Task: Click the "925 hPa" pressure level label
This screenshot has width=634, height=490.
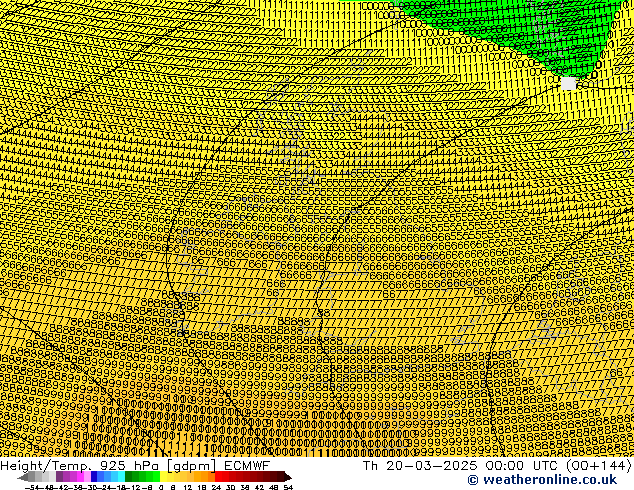Action: 128,465
